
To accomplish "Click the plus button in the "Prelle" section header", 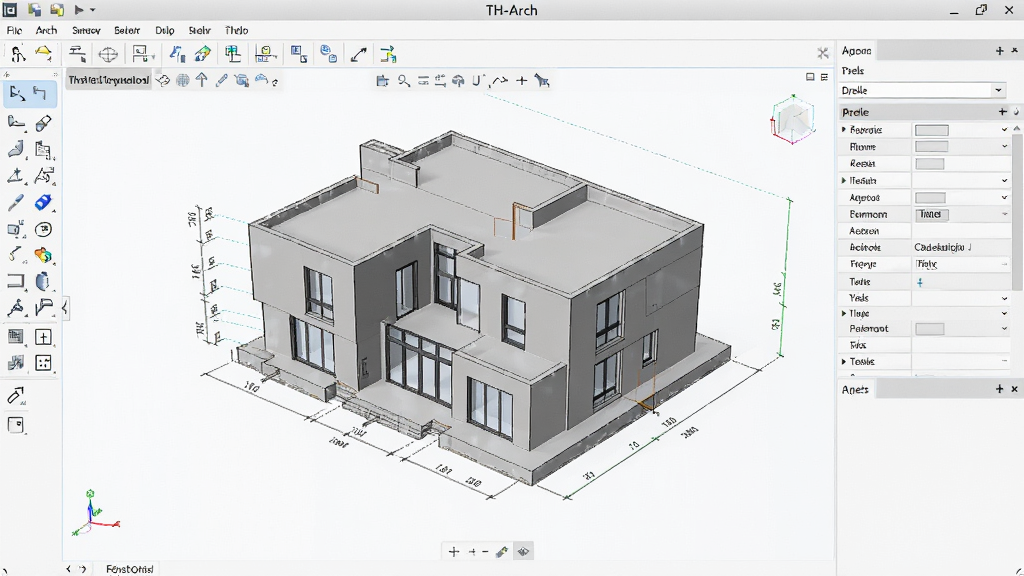I will [x=1002, y=112].
